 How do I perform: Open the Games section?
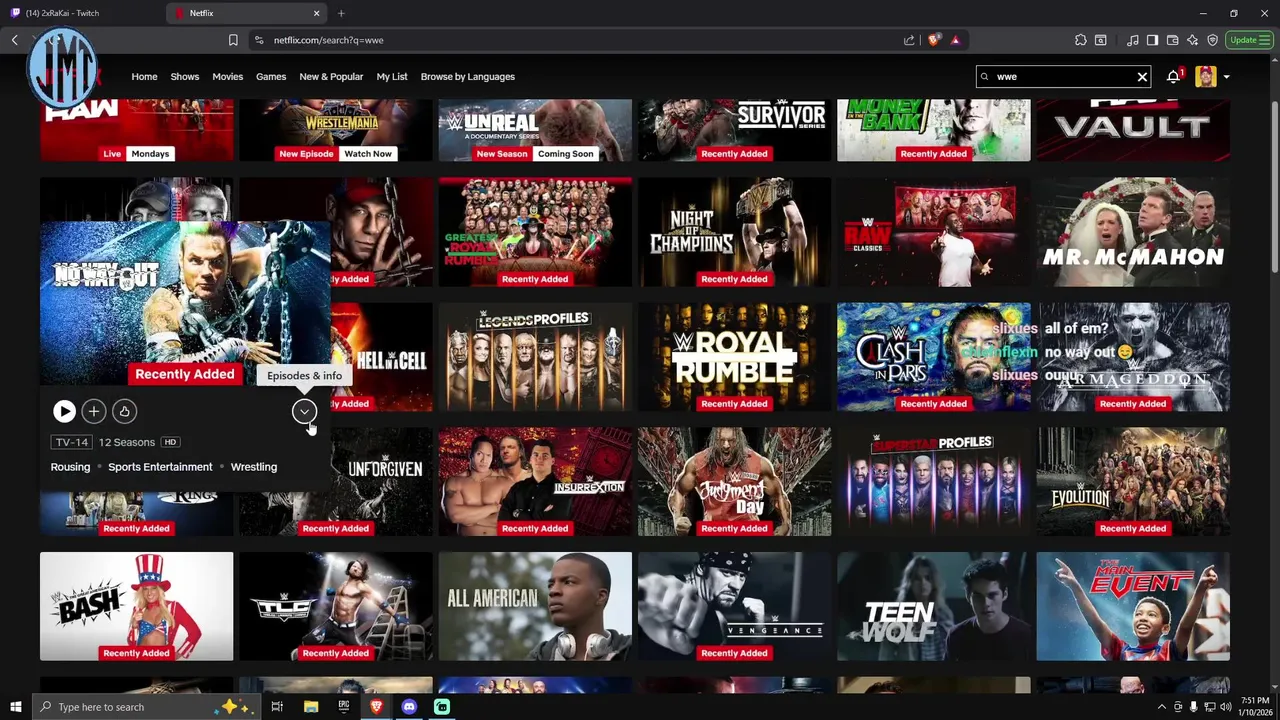(x=271, y=76)
